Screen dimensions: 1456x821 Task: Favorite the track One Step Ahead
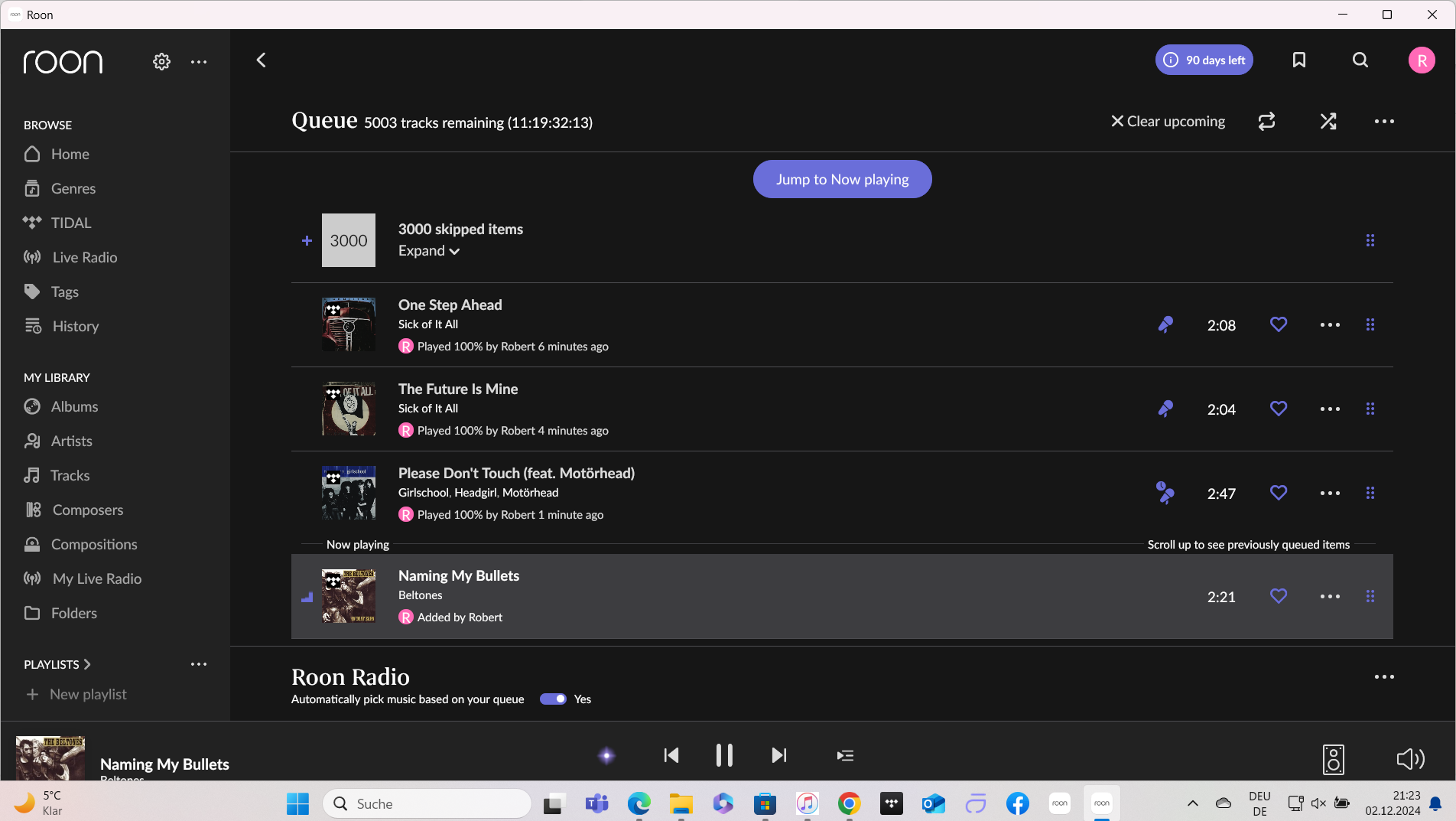pos(1279,324)
